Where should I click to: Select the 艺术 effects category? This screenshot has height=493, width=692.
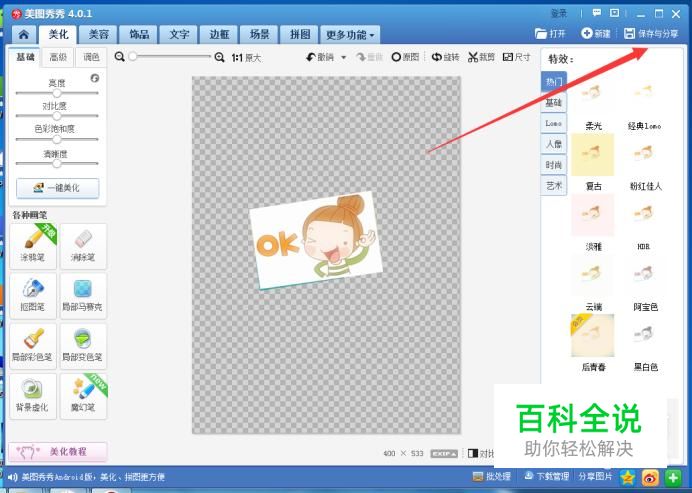[553, 185]
